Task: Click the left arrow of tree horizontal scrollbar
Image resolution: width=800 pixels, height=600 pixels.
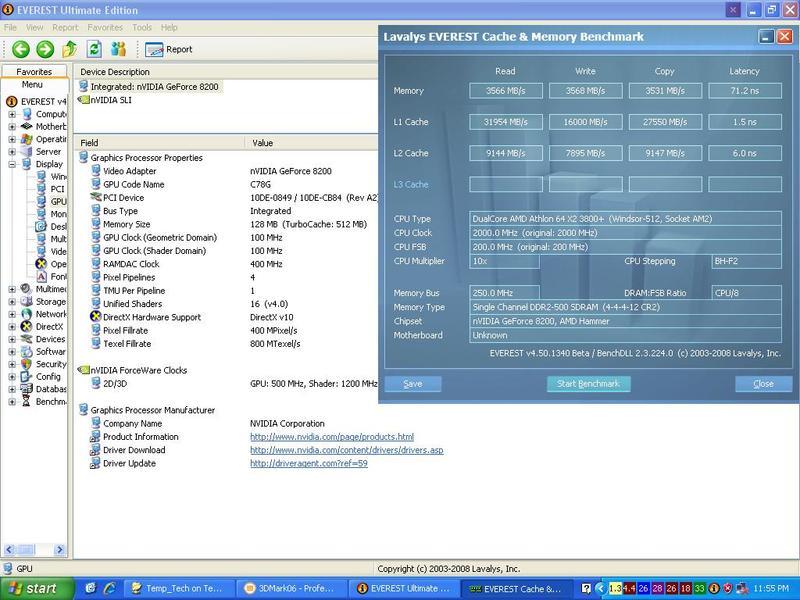Action: [x=9, y=549]
